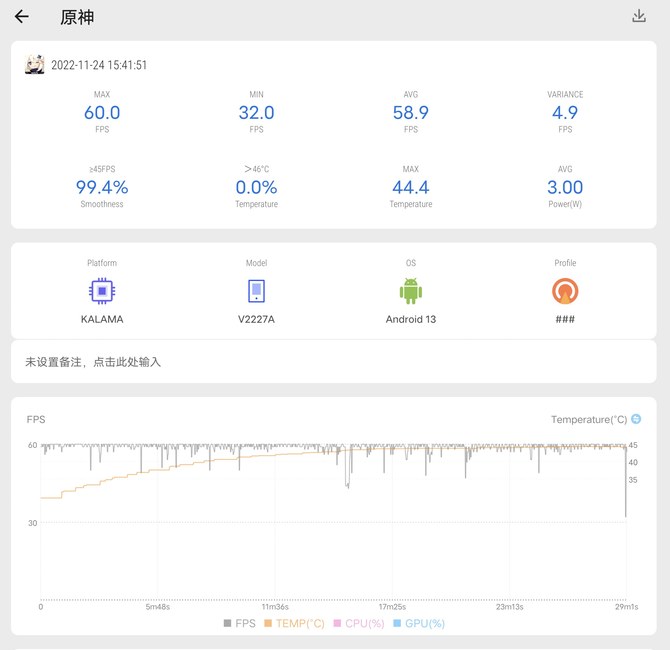Image resolution: width=670 pixels, height=650 pixels.
Task: Tap the KALAMA platform label
Action: (x=102, y=319)
